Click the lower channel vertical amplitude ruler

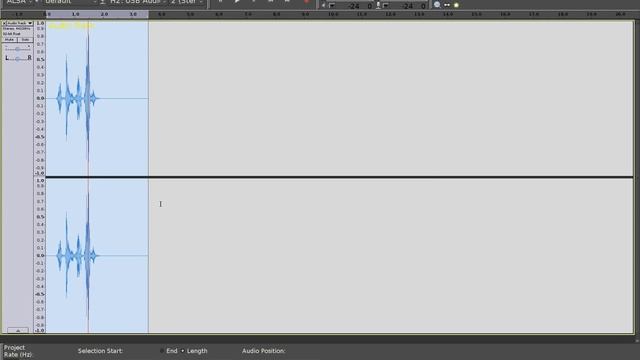pos(40,256)
